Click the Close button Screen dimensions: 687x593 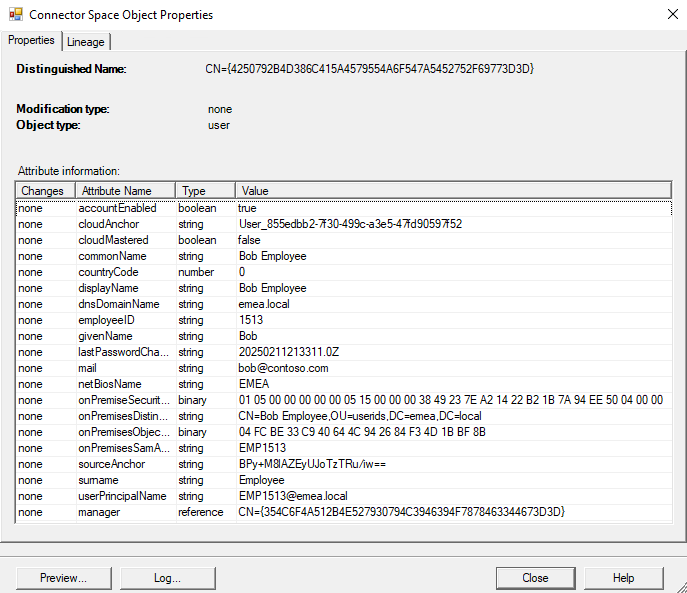pos(535,578)
